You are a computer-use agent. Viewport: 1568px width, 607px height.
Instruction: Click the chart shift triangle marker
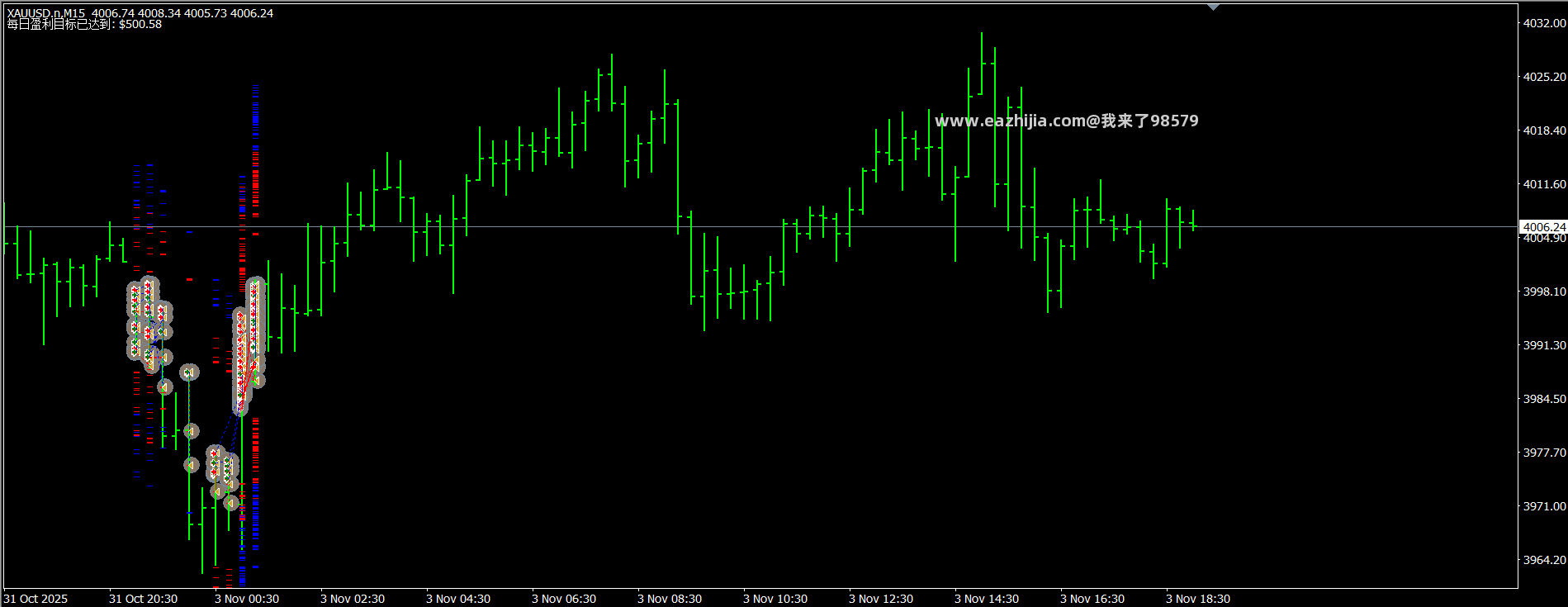coord(1213,7)
